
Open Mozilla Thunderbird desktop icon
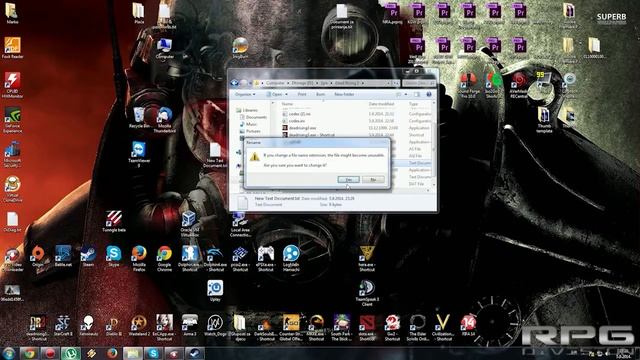point(164,120)
